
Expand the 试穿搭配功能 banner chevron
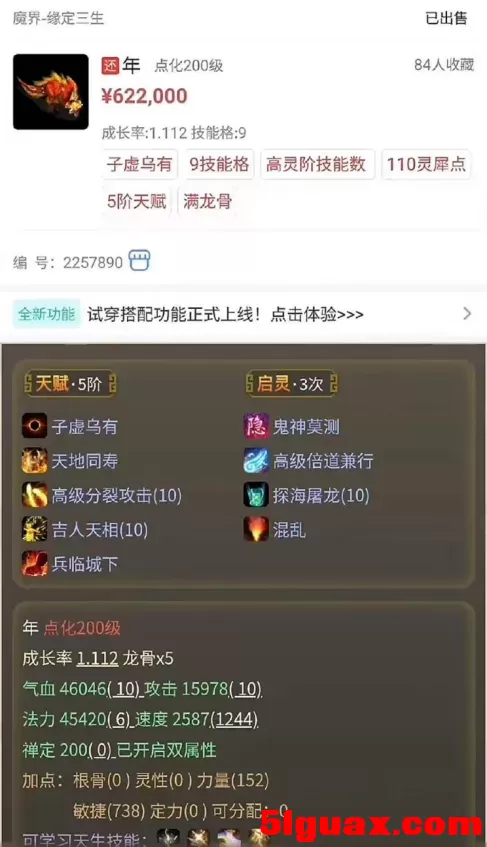click(x=467, y=314)
